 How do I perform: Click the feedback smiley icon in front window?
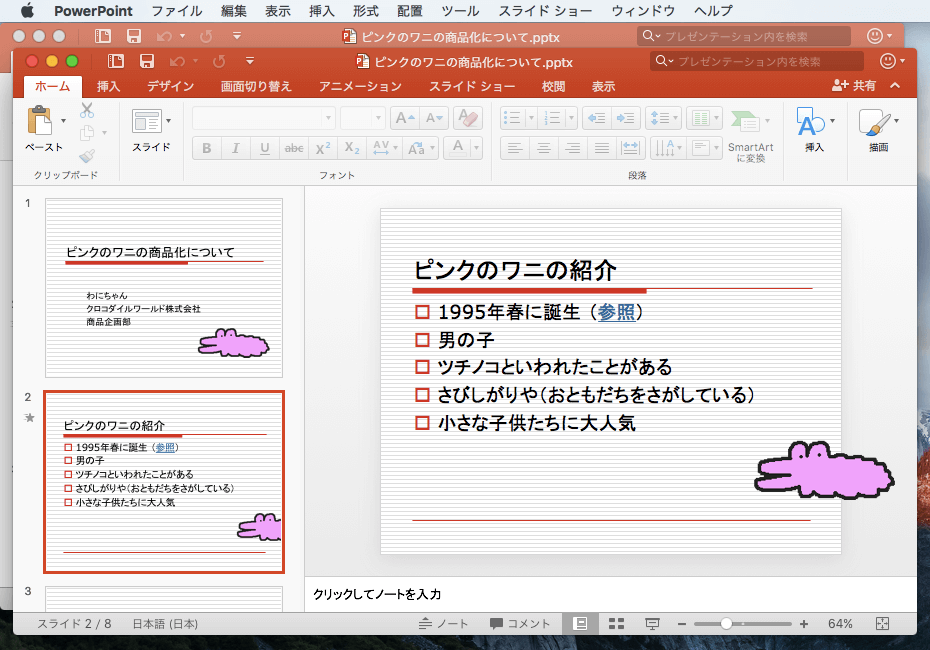tap(888, 61)
